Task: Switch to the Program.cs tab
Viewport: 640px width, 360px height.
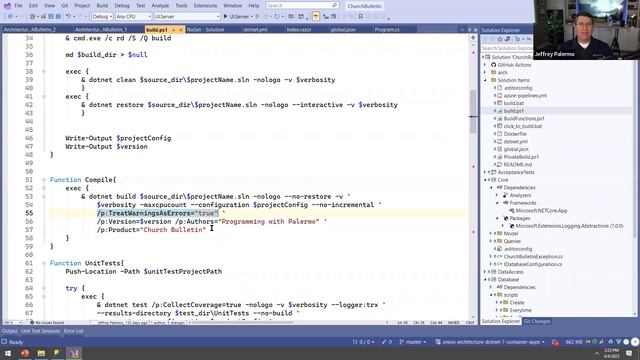Action: click(387, 30)
